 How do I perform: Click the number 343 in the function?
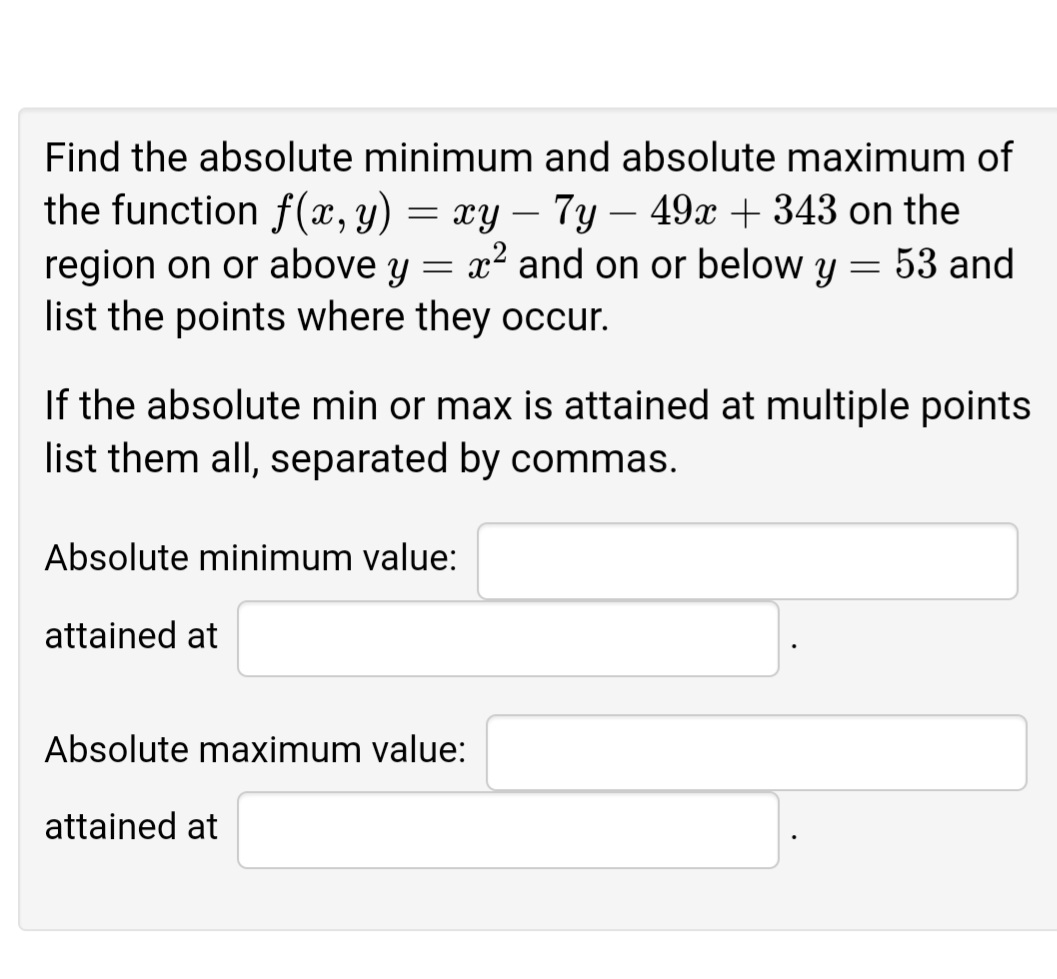tap(806, 209)
